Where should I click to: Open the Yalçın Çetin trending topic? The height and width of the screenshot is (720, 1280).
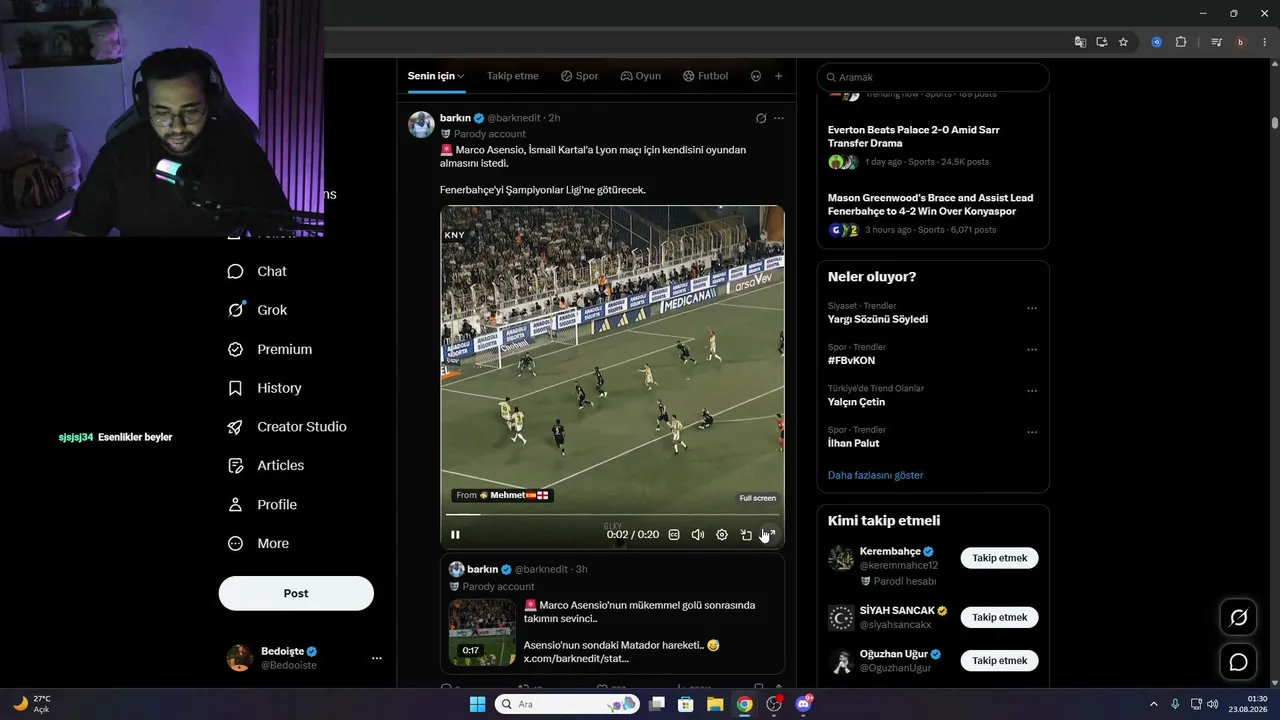(856, 402)
